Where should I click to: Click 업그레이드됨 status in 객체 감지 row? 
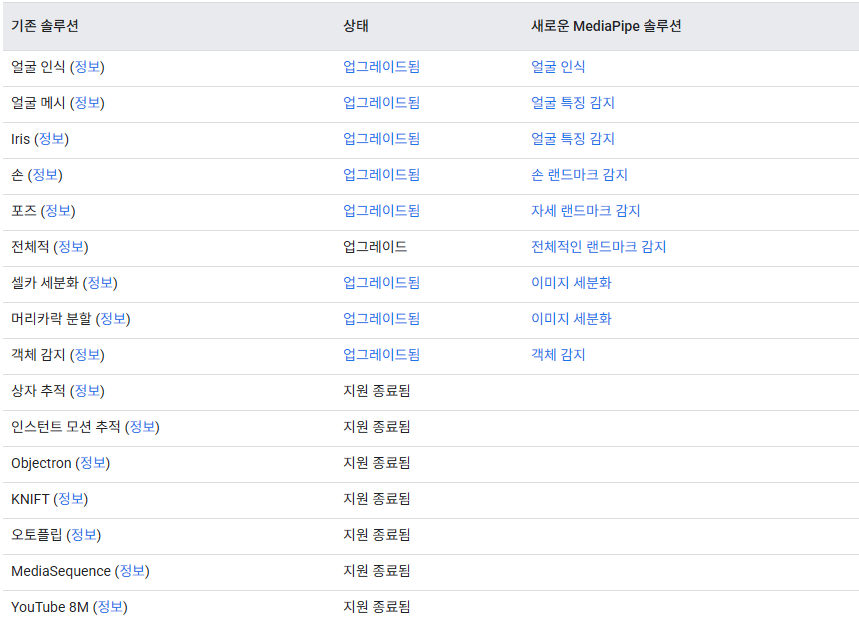381,355
